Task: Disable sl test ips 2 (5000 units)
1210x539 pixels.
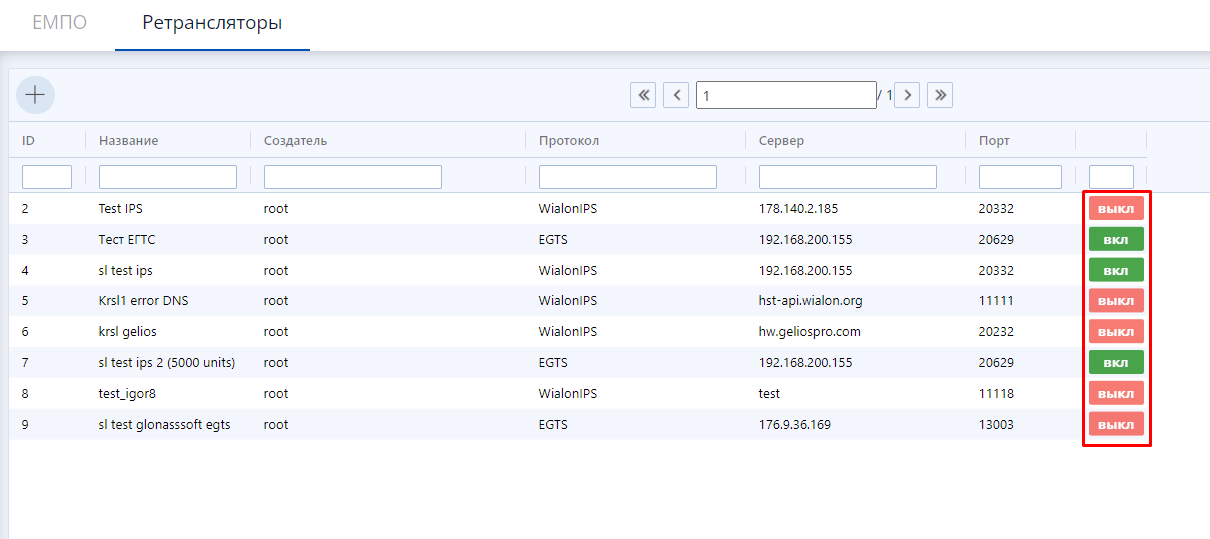Action: tap(1116, 363)
